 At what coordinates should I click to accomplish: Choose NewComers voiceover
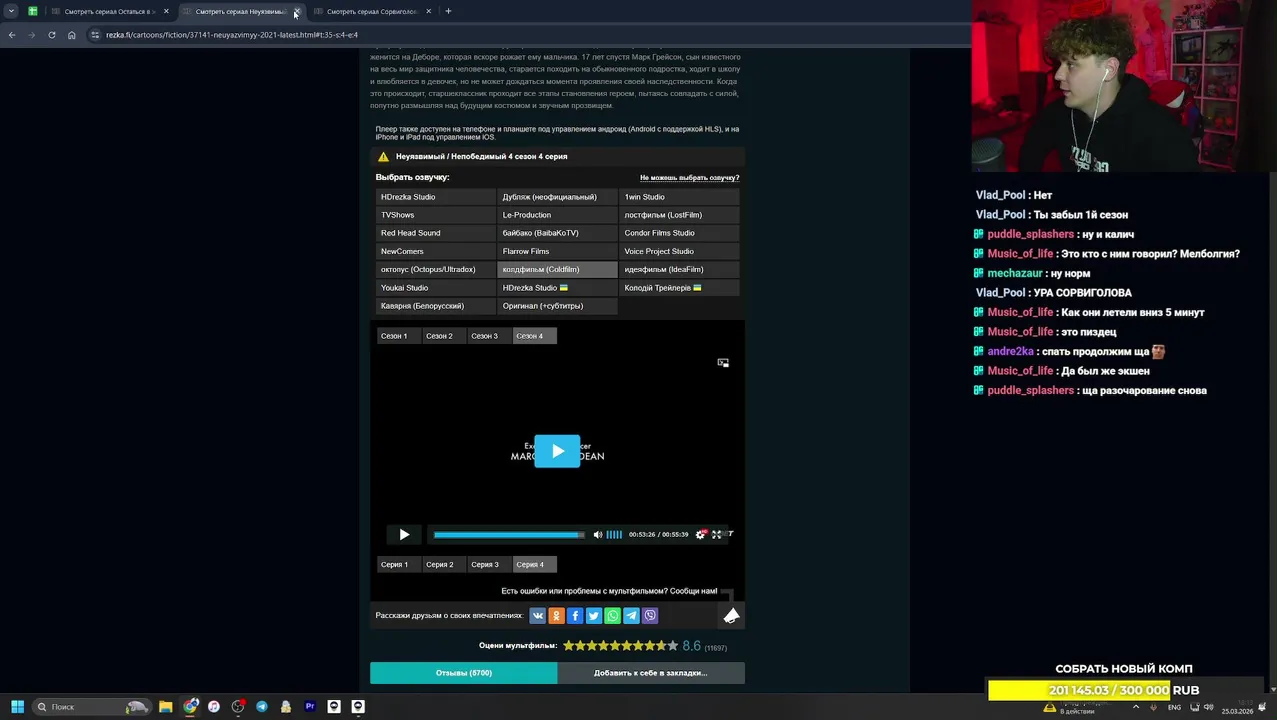[x=436, y=252]
